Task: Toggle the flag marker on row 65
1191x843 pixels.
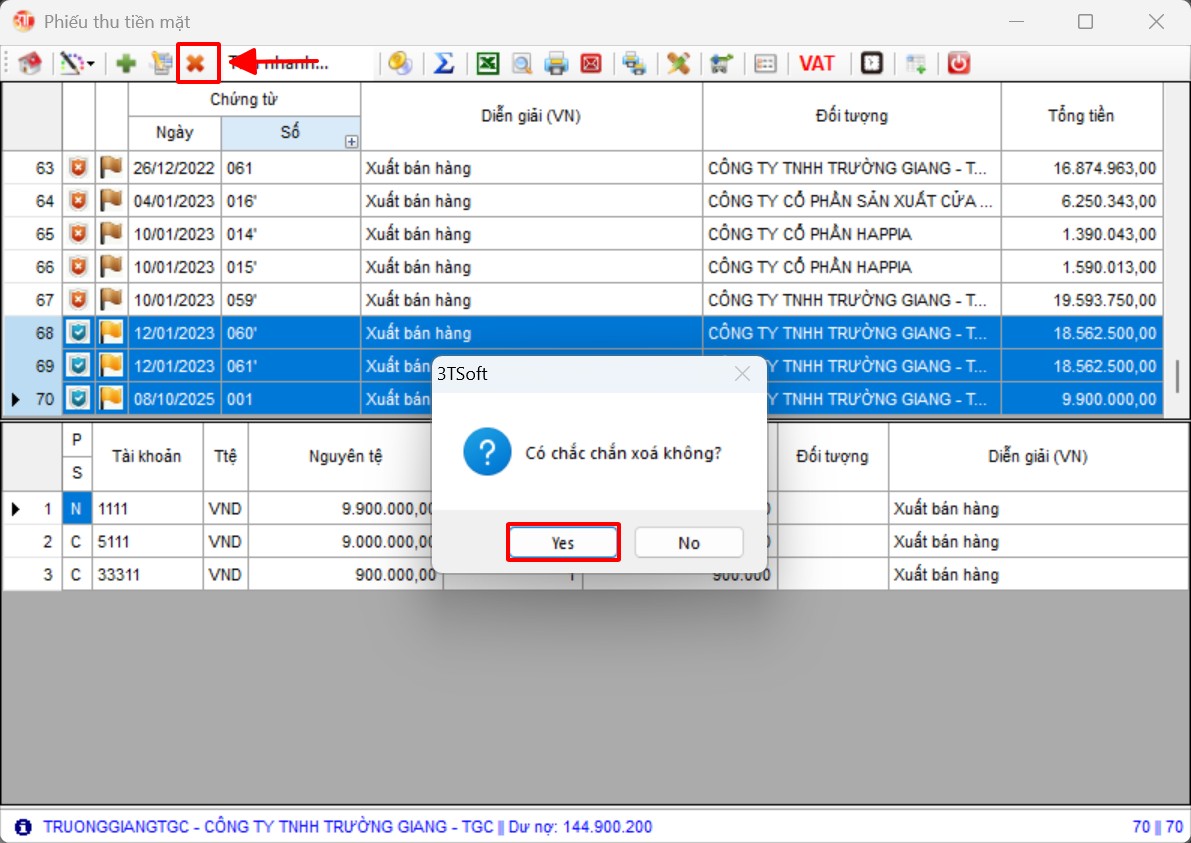Action: 111,234
